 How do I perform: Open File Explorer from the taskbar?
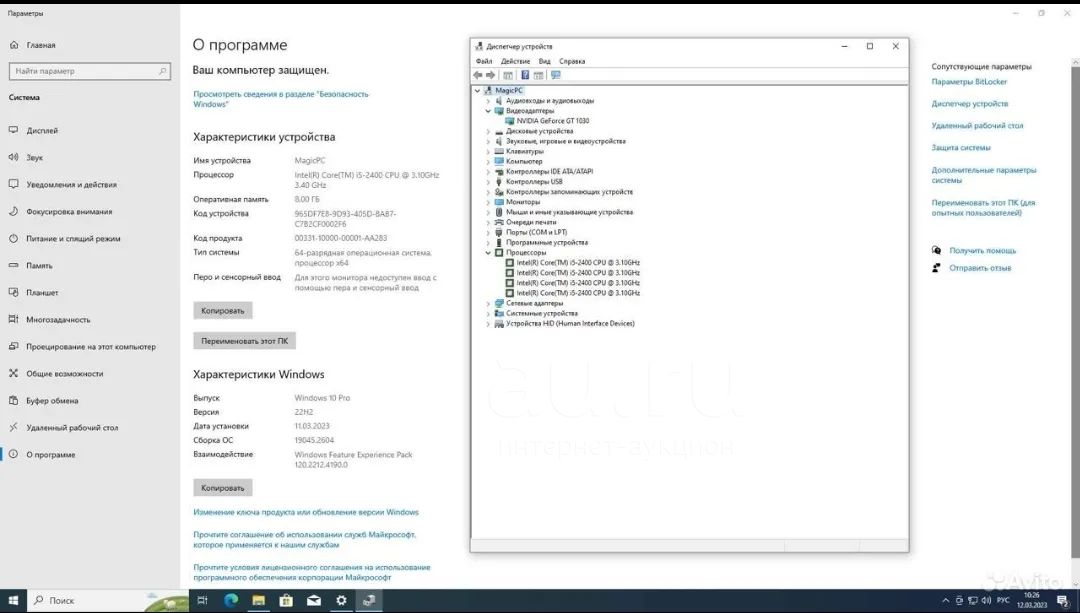pos(258,601)
